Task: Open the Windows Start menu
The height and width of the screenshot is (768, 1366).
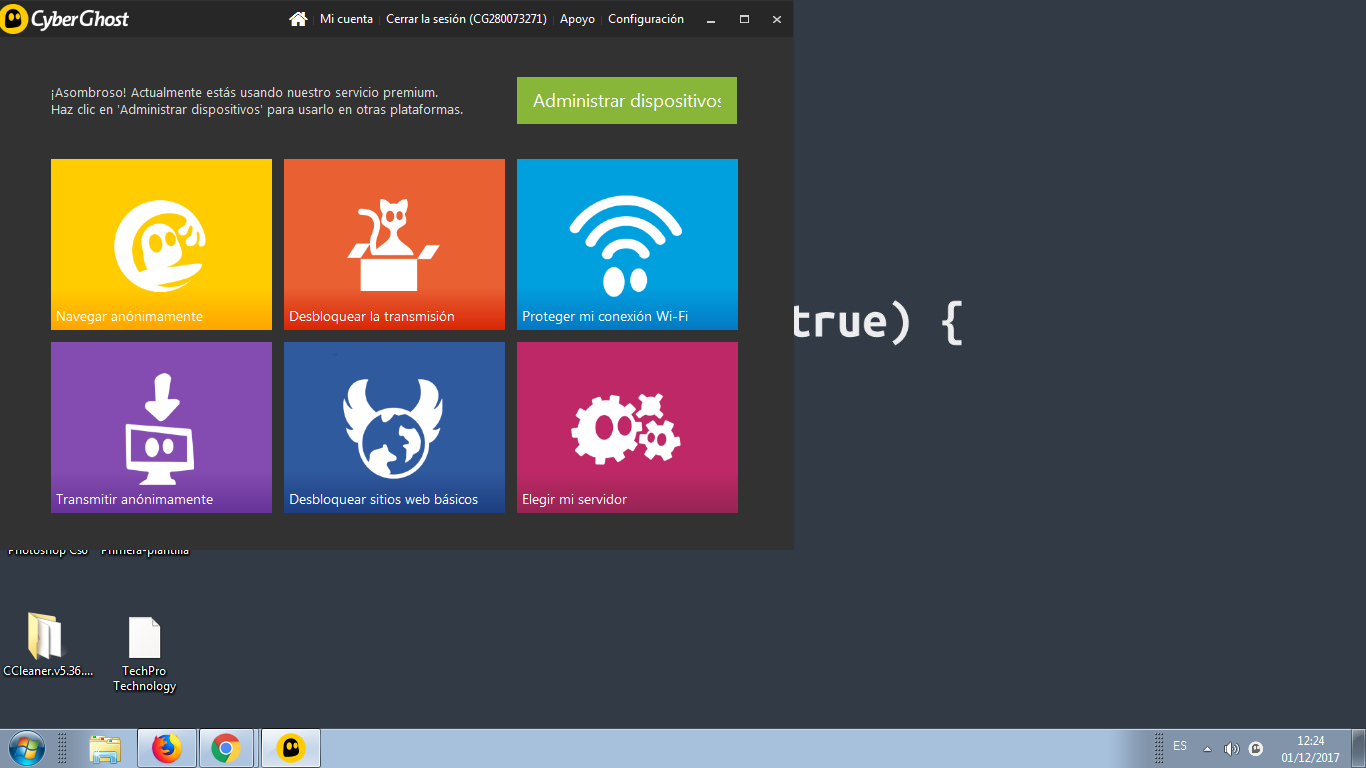Action: (26, 748)
